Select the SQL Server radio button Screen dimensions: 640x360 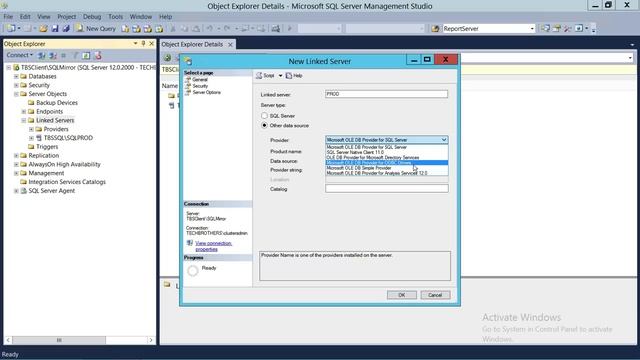click(x=264, y=116)
